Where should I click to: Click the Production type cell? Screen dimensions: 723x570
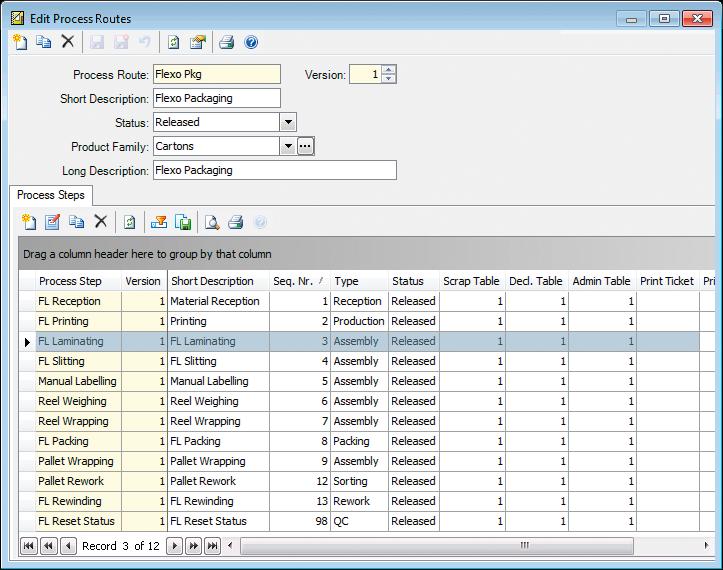pyautogui.click(x=359, y=321)
